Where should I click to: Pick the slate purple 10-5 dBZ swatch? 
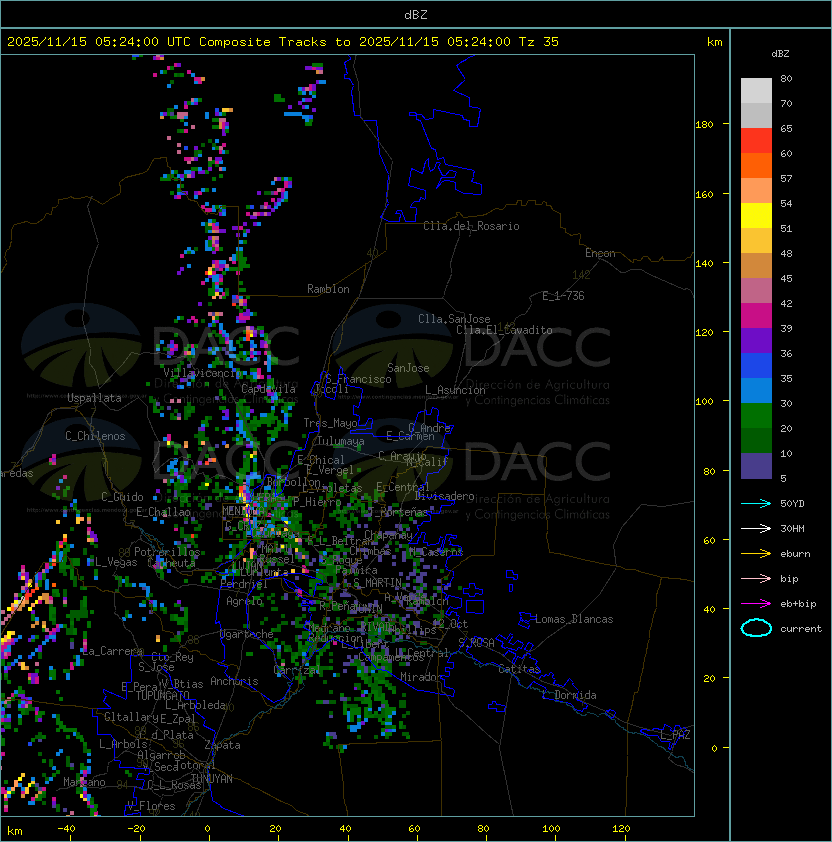pyautogui.click(x=756, y=466)
